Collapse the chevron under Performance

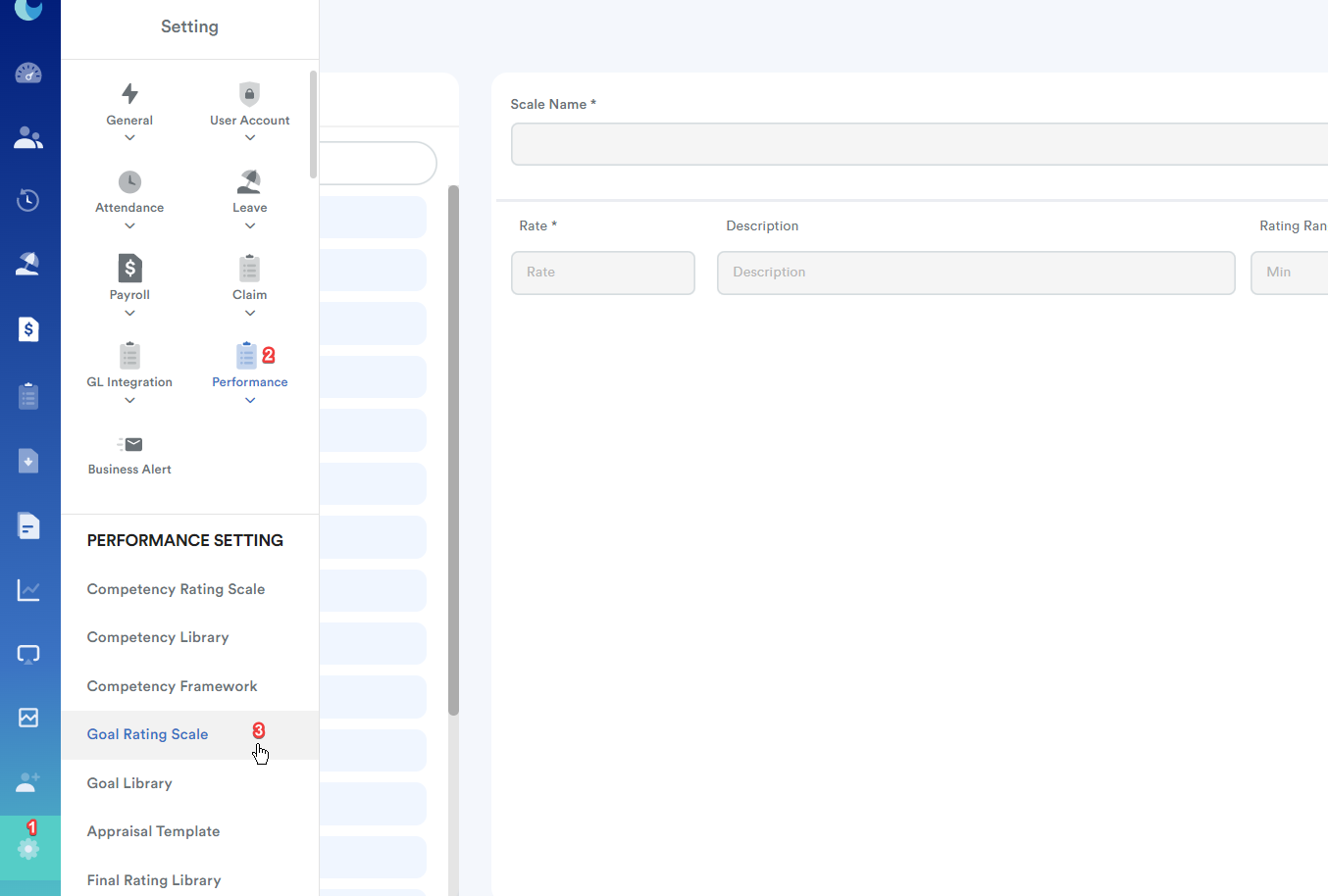[250, 401]
